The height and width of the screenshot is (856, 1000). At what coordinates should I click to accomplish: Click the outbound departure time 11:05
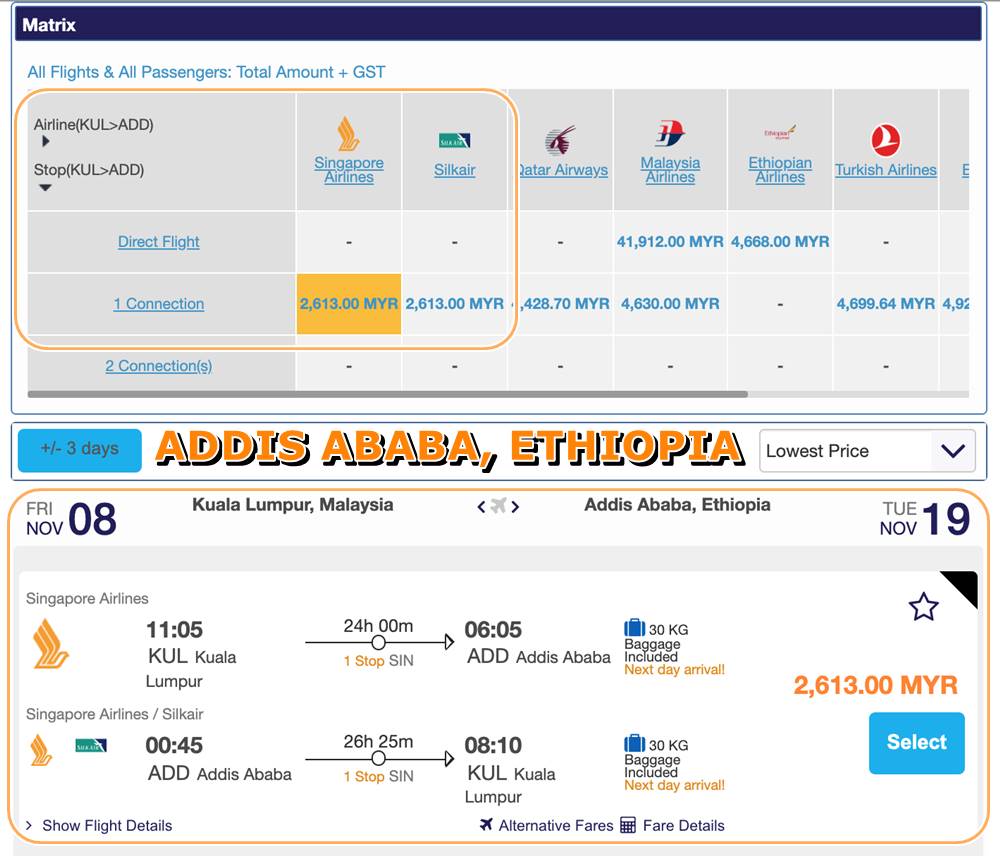pos(174,630)
